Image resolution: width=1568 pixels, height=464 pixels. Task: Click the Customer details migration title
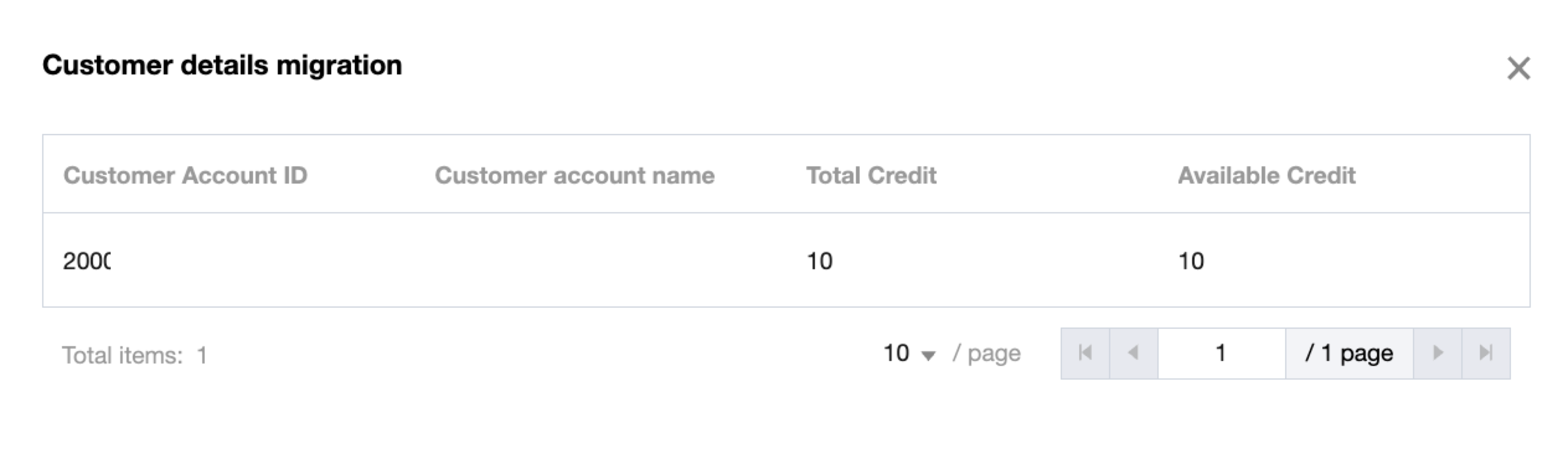222,65
